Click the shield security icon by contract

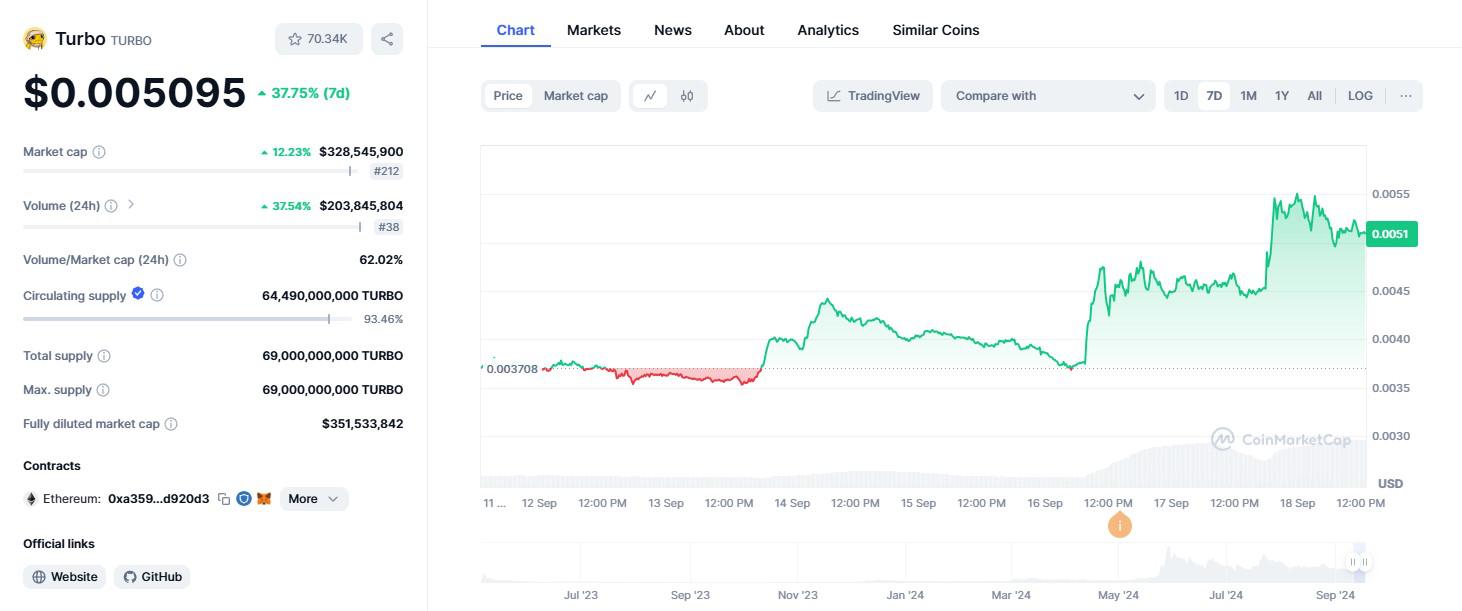pyautogui.click(x=244, y=498)
